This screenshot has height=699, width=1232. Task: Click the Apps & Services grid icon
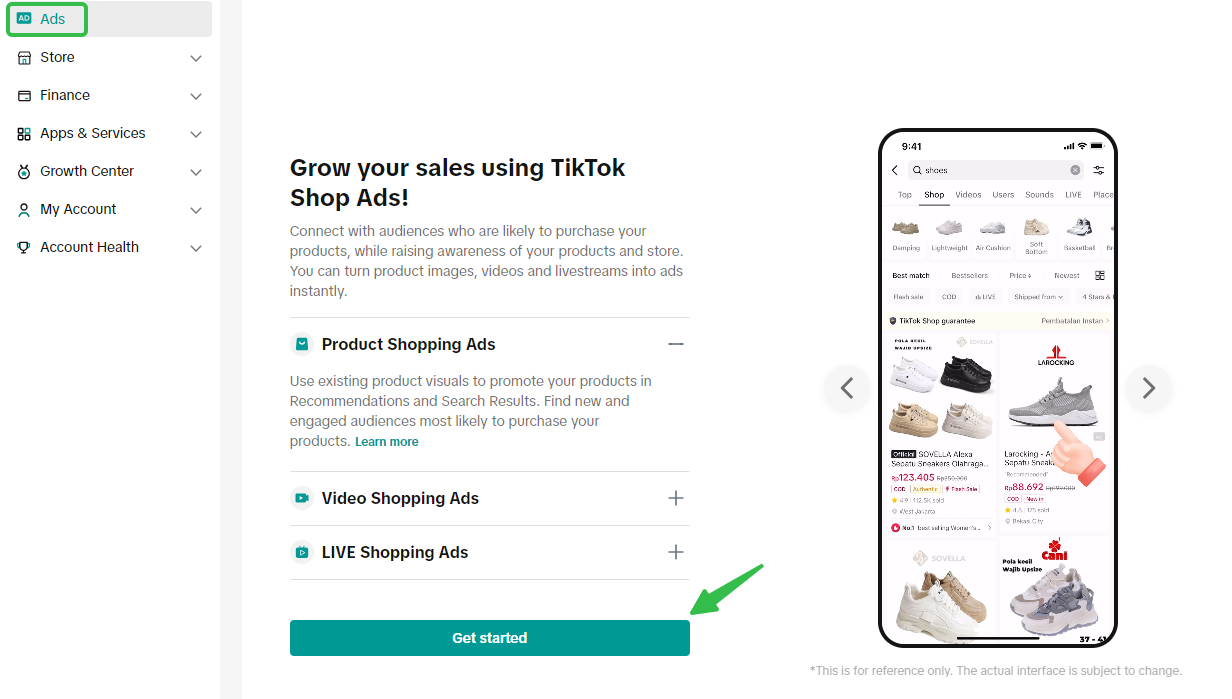(x=24, y=133)
